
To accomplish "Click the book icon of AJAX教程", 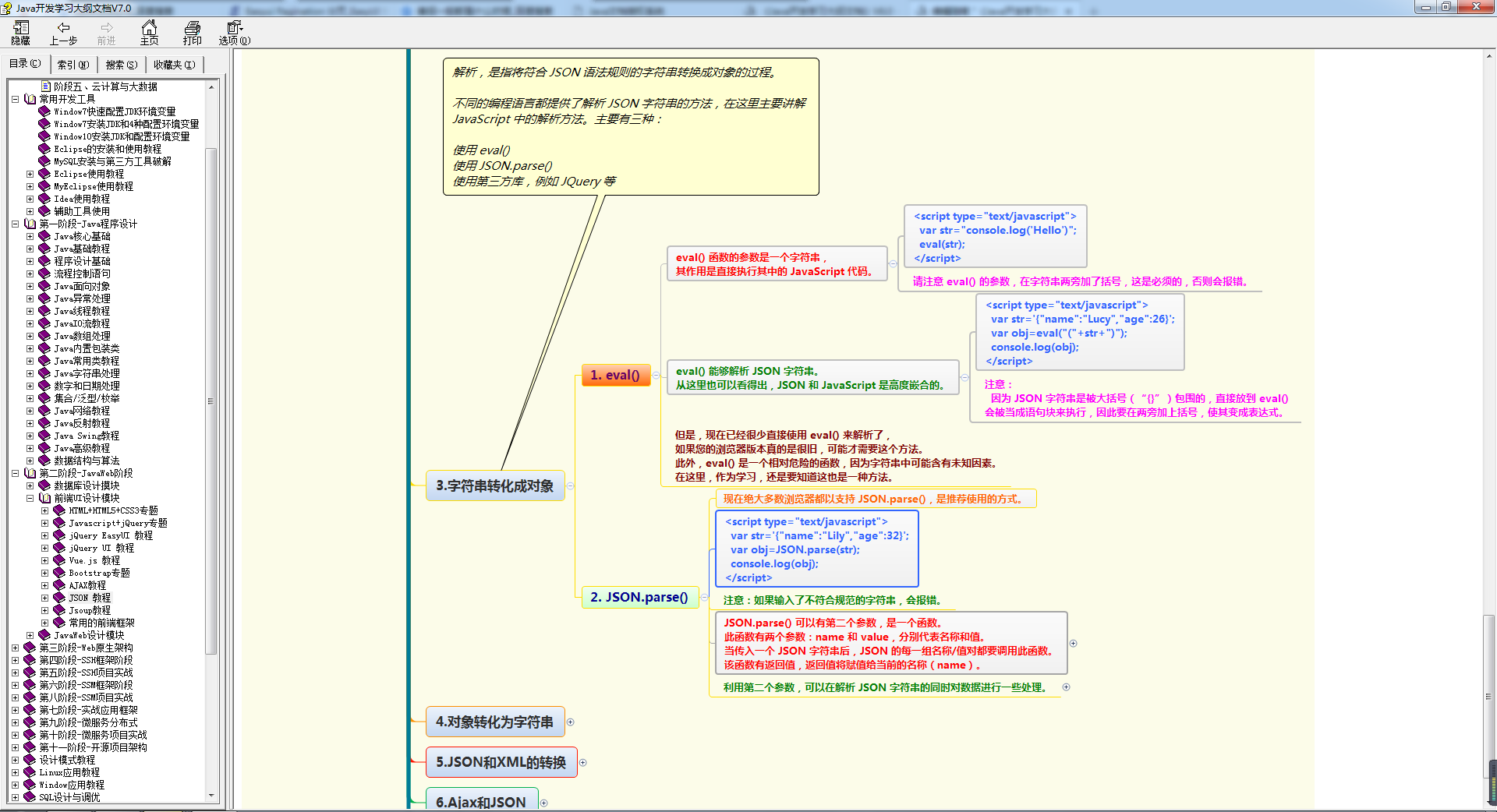I will click(59, 585).
